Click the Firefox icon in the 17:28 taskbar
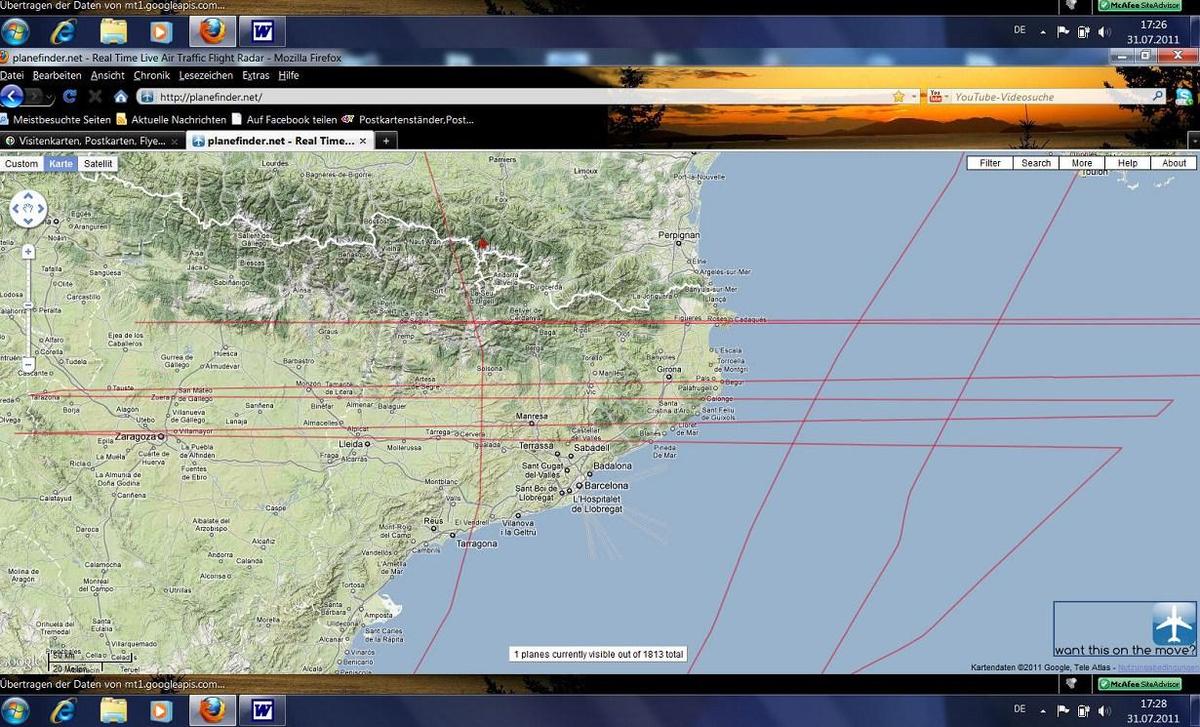Screen dimensions: 1200x727 click(x=212, y=711)
